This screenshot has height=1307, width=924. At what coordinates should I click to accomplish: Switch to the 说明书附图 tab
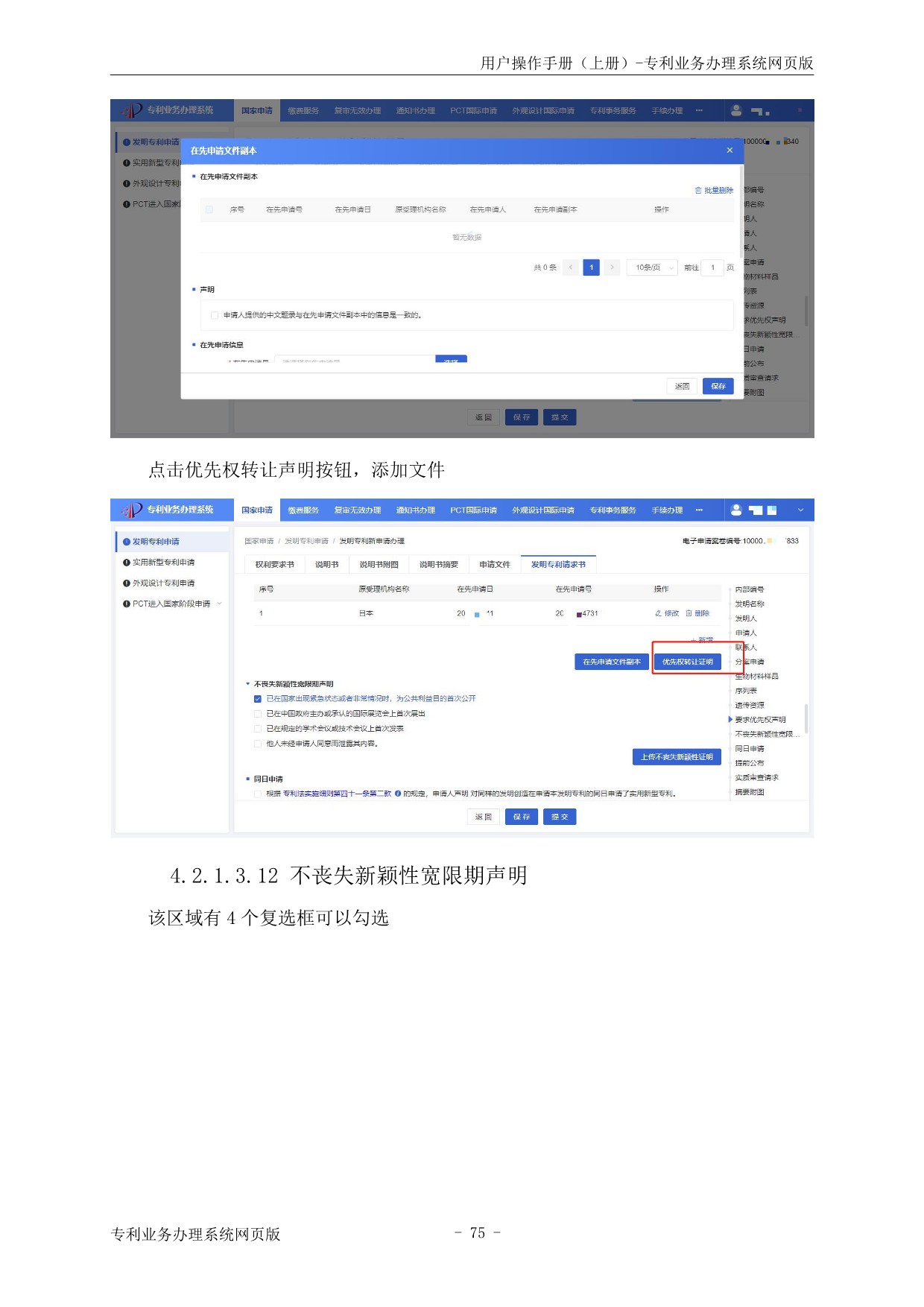(379, 565)
